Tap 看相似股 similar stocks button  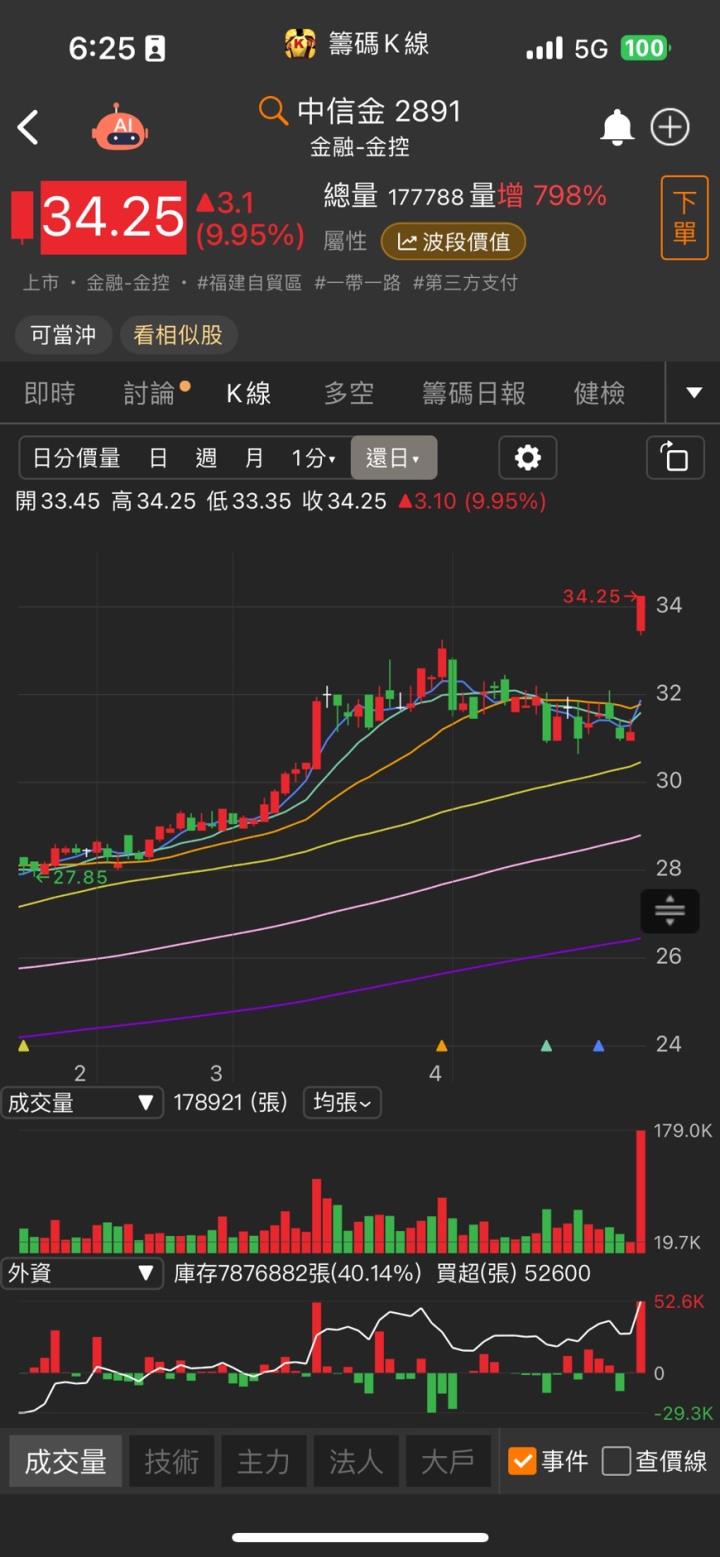178,335
